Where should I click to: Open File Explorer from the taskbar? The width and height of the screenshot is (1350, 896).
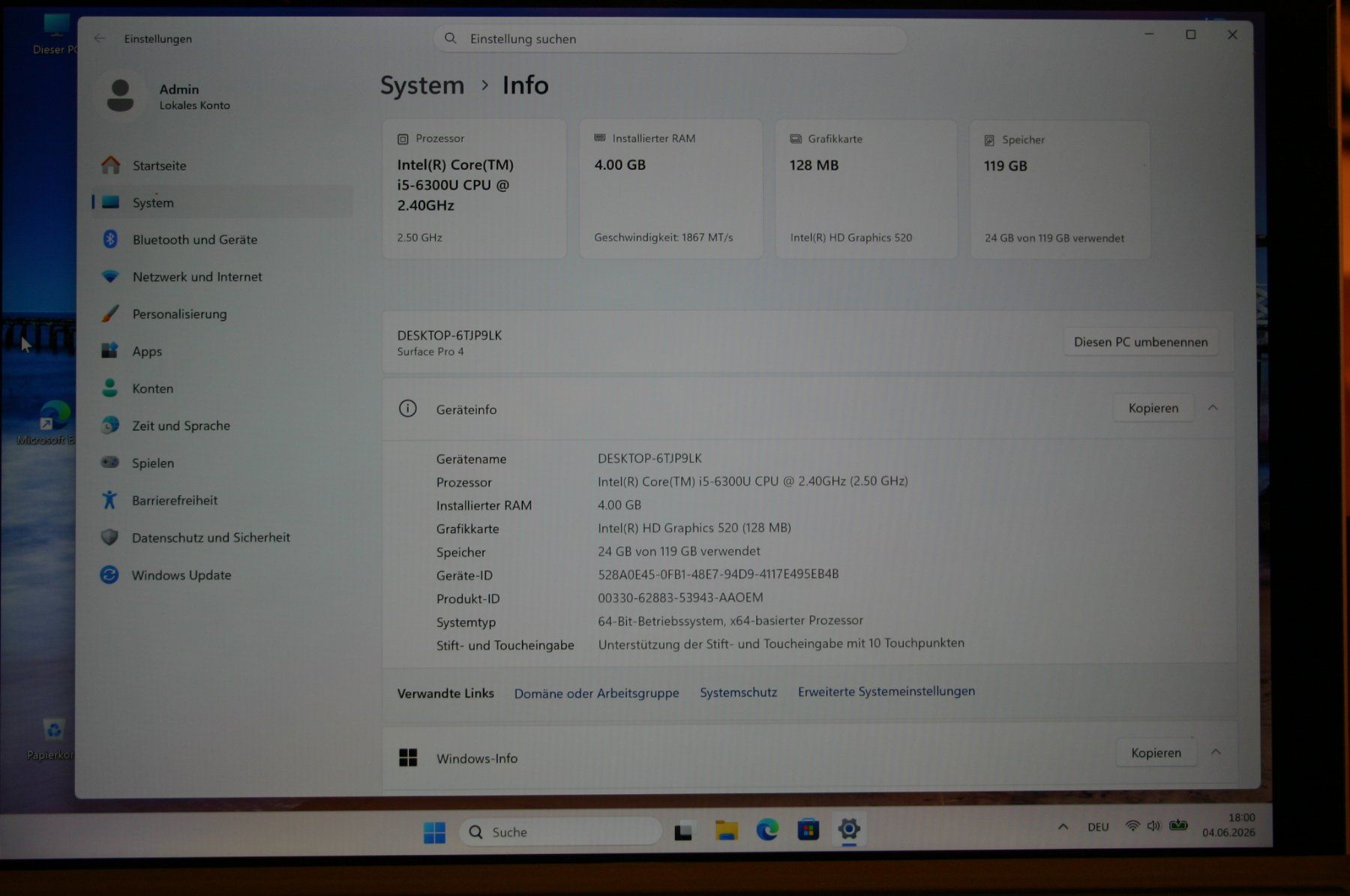coord(726,831)
